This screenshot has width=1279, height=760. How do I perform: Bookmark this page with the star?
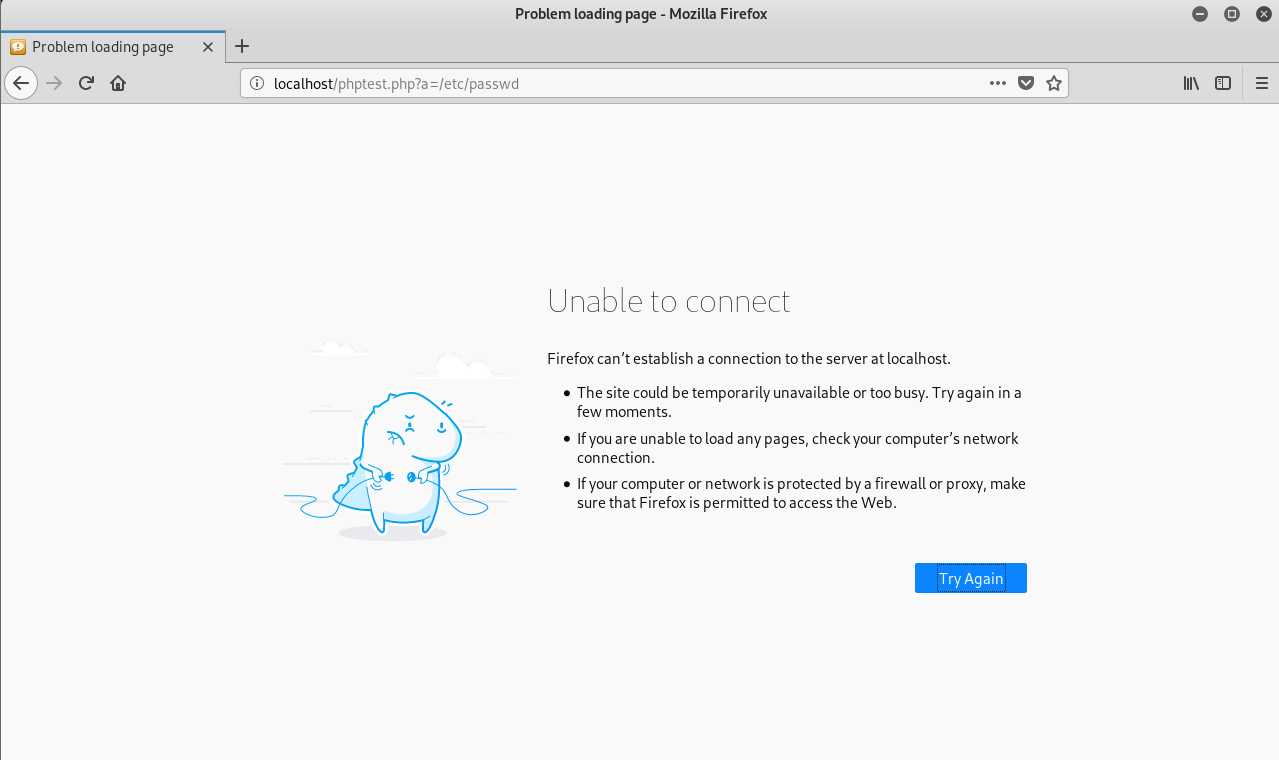tap(1054, 83)
